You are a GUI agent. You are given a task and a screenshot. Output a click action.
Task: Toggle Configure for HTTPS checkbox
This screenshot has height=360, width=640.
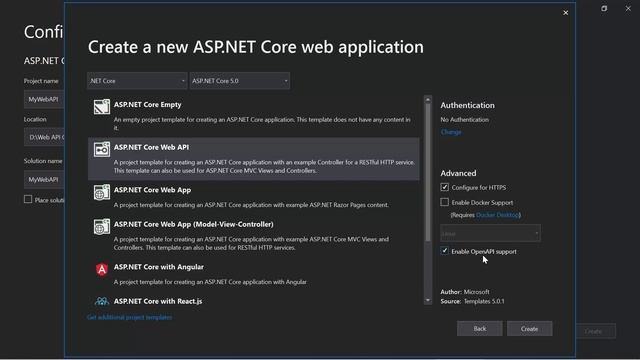444,187
